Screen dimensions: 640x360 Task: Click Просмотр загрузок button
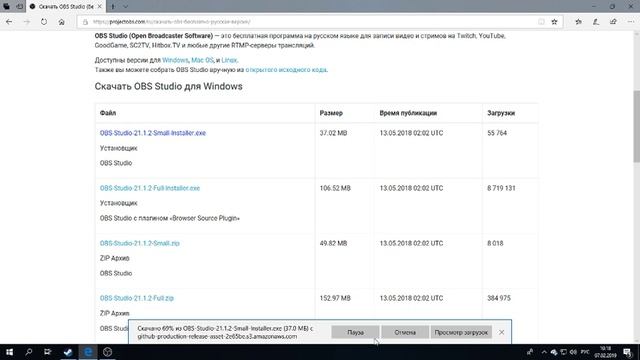[461, 332]
